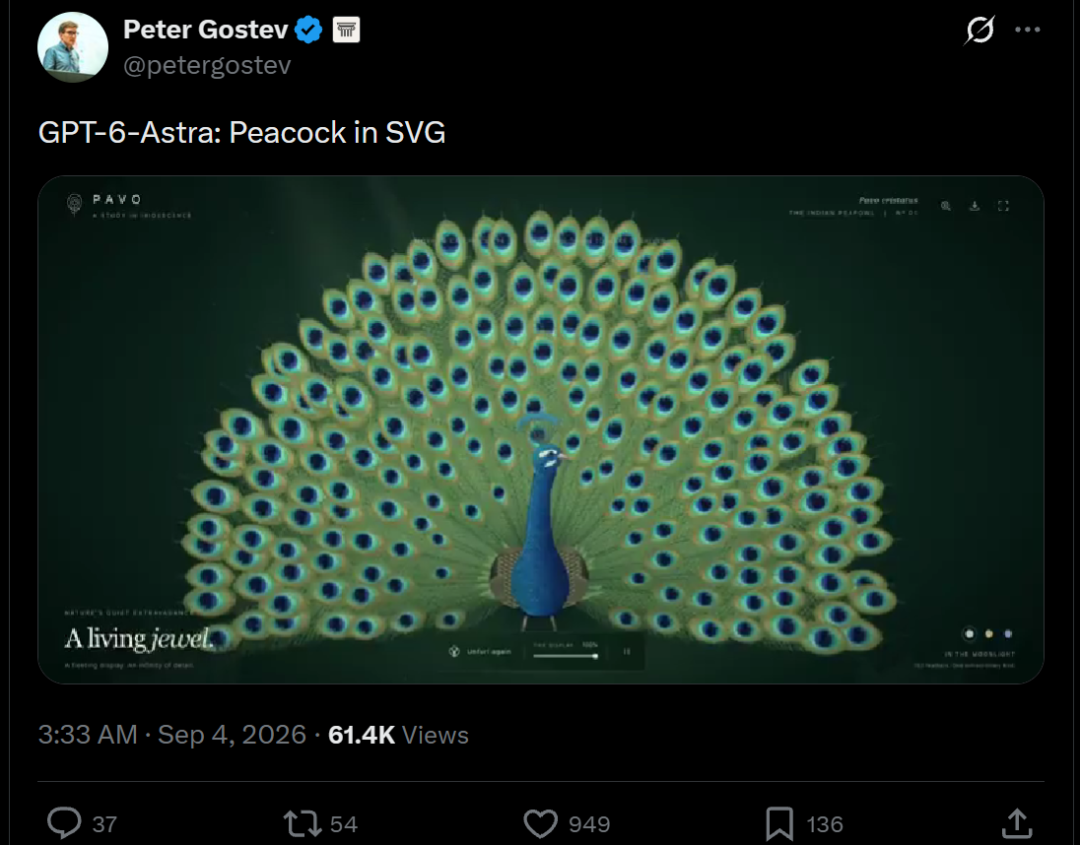Viewport: 1080px width, 845px height.
Task: Share the post via upload arrow icon
Action: 1017,823
